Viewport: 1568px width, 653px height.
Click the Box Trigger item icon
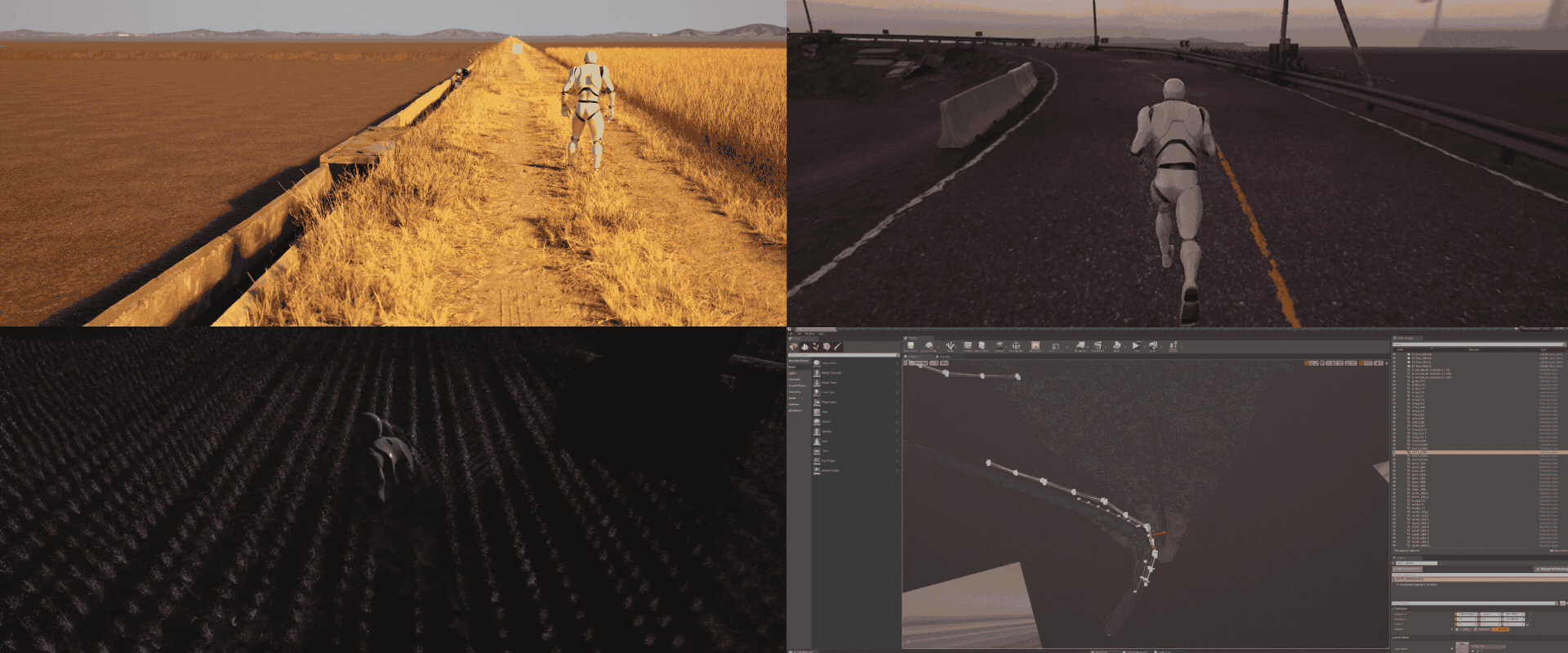[x=817, y=460]
